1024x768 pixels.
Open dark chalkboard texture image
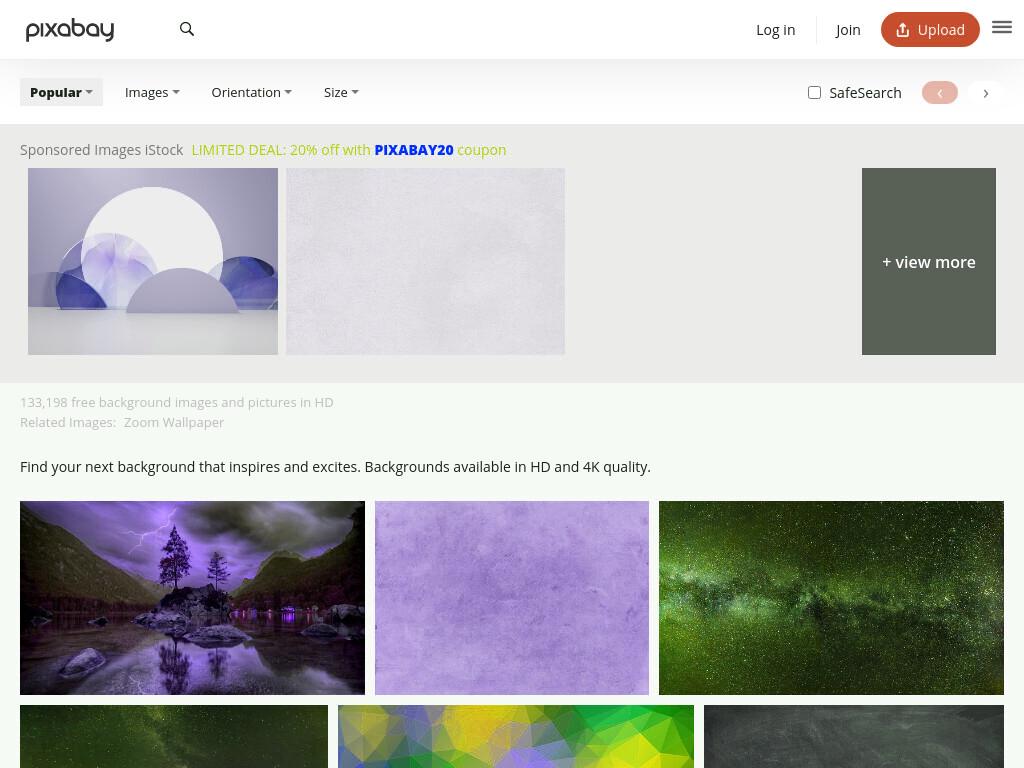(854, 736)
